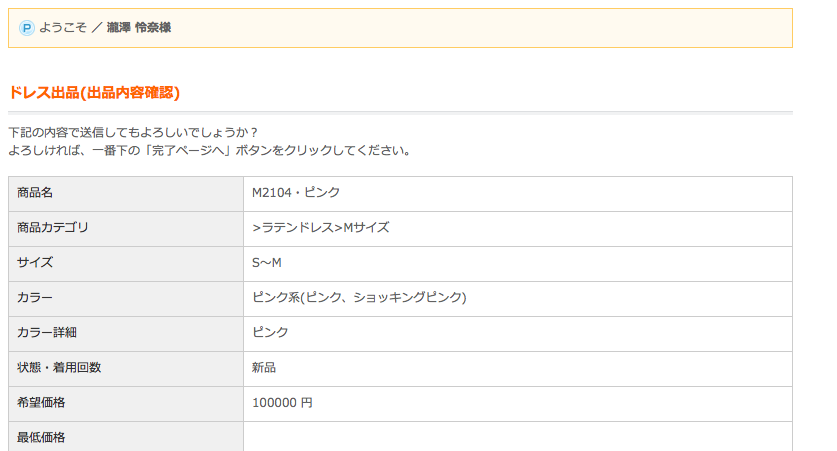Select the カラー label cell
This screenshot has width=837, height=451.
[126, 299]
